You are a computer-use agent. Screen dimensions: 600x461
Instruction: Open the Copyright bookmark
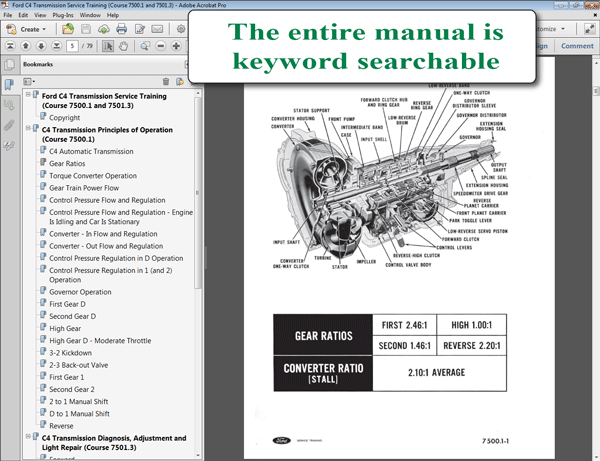click(64, 118)
